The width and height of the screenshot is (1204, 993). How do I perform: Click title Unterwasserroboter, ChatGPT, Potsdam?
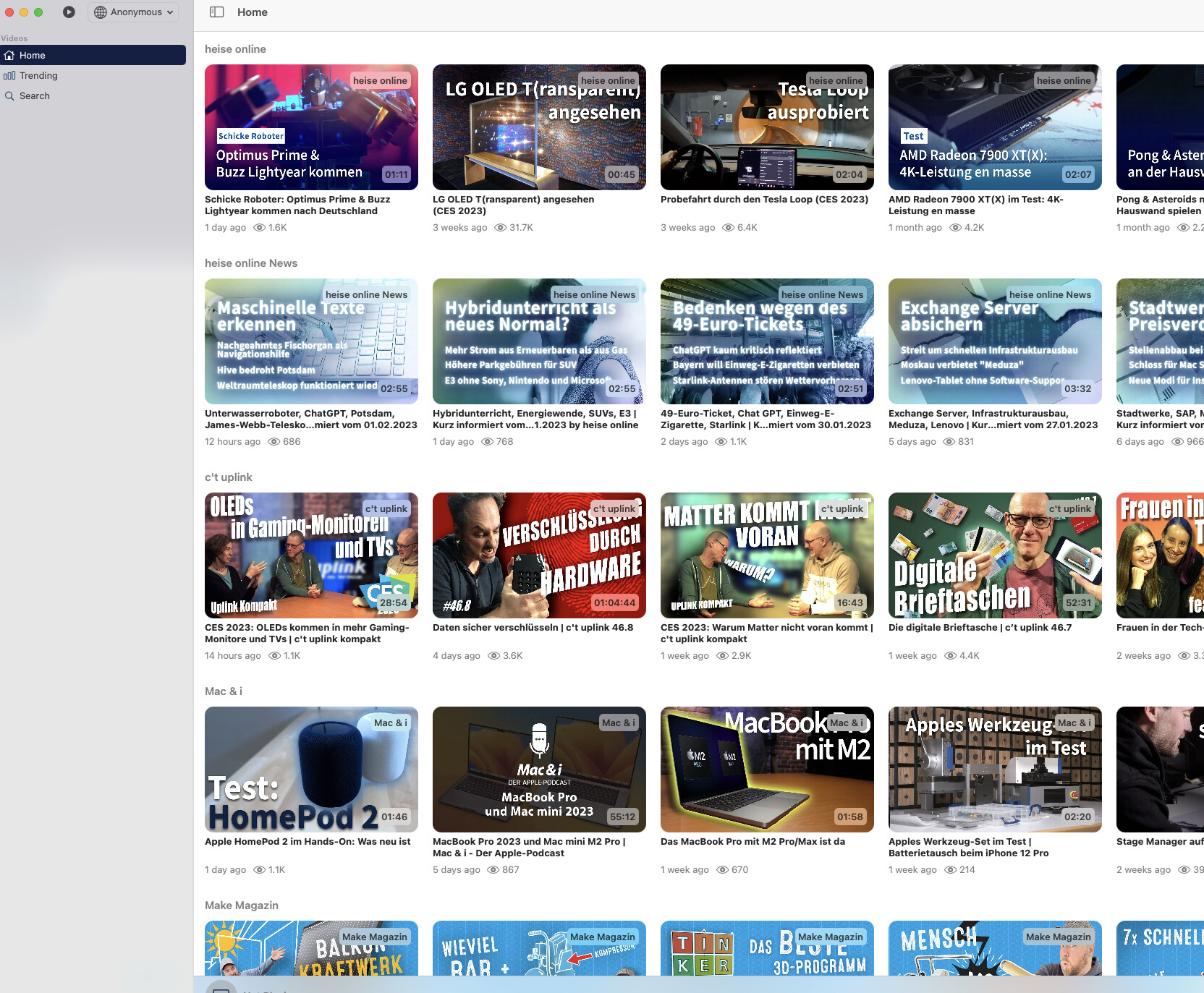coord(311,419)
